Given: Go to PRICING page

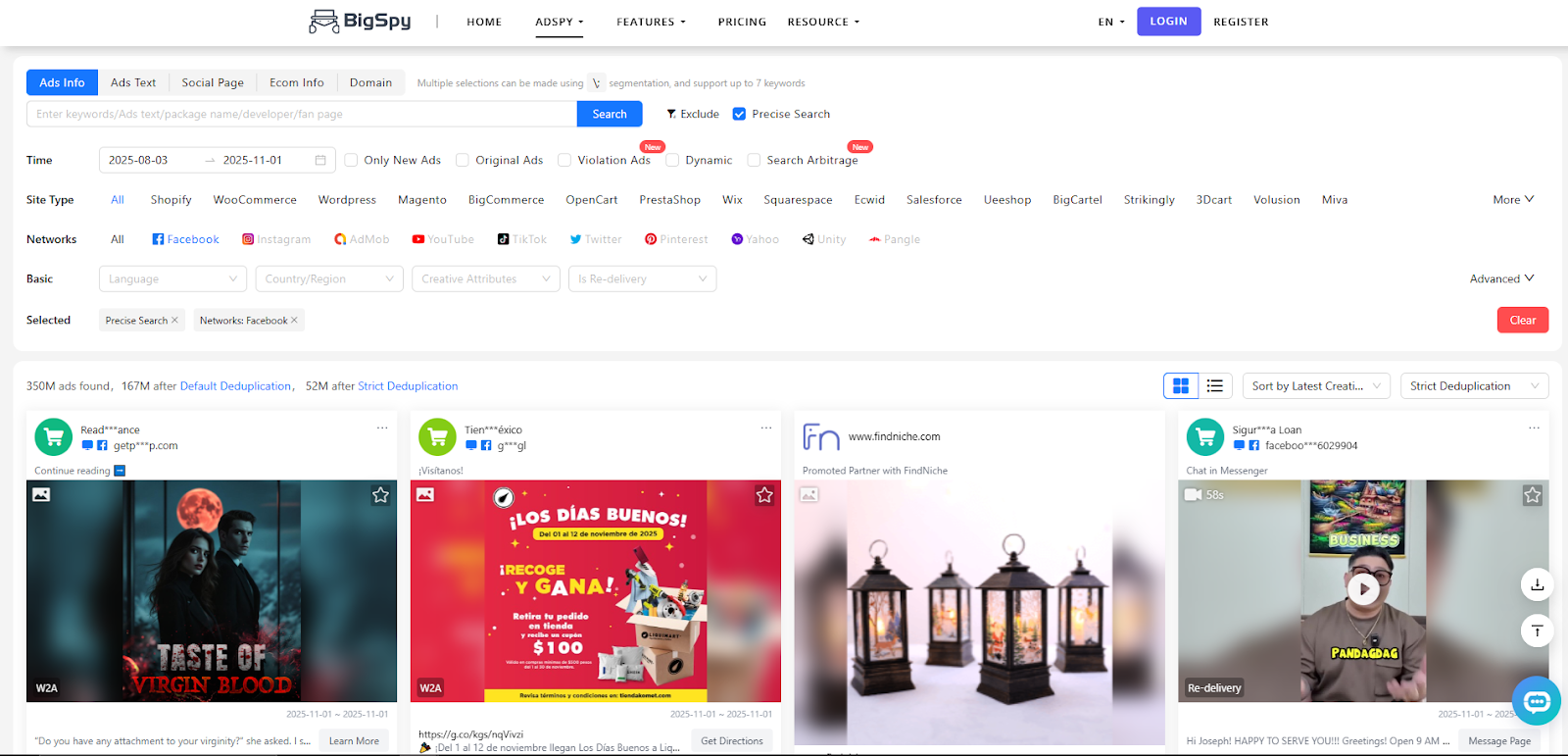Looking at the screenshot, I should point(742,22).
